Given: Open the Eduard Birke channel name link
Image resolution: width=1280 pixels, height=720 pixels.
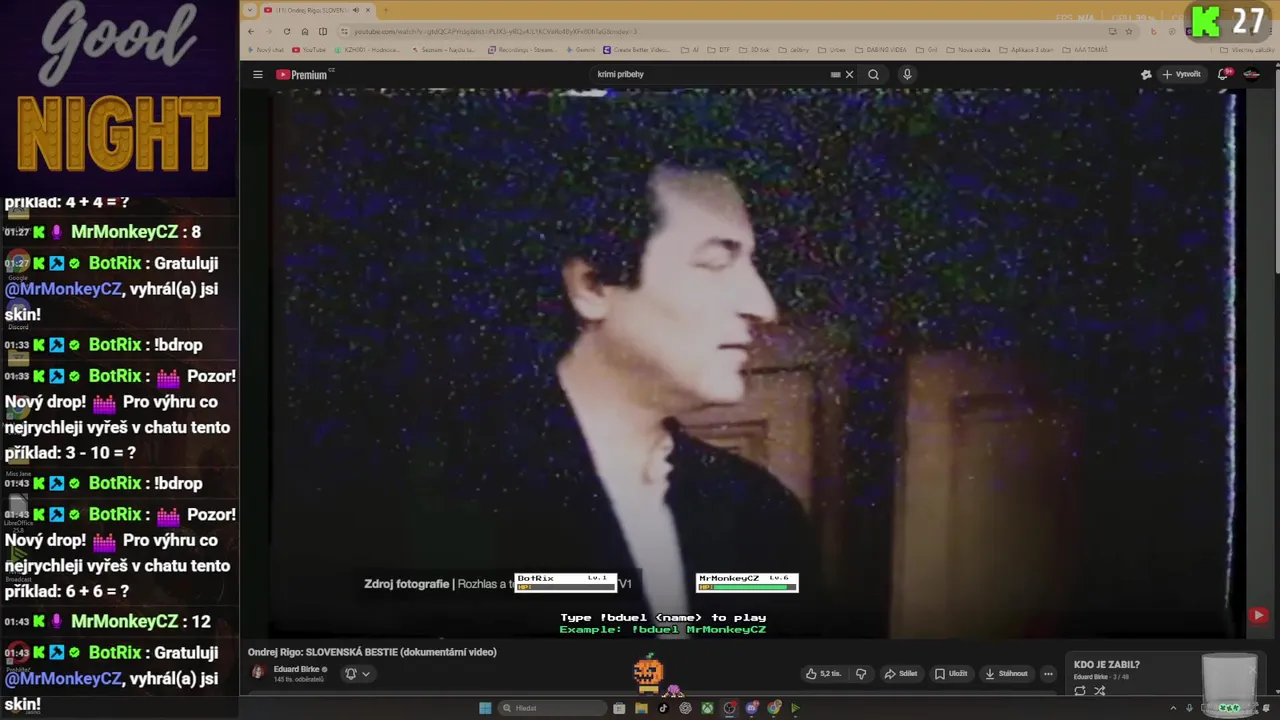Looking at the screenshot, I should coord(296,669).
